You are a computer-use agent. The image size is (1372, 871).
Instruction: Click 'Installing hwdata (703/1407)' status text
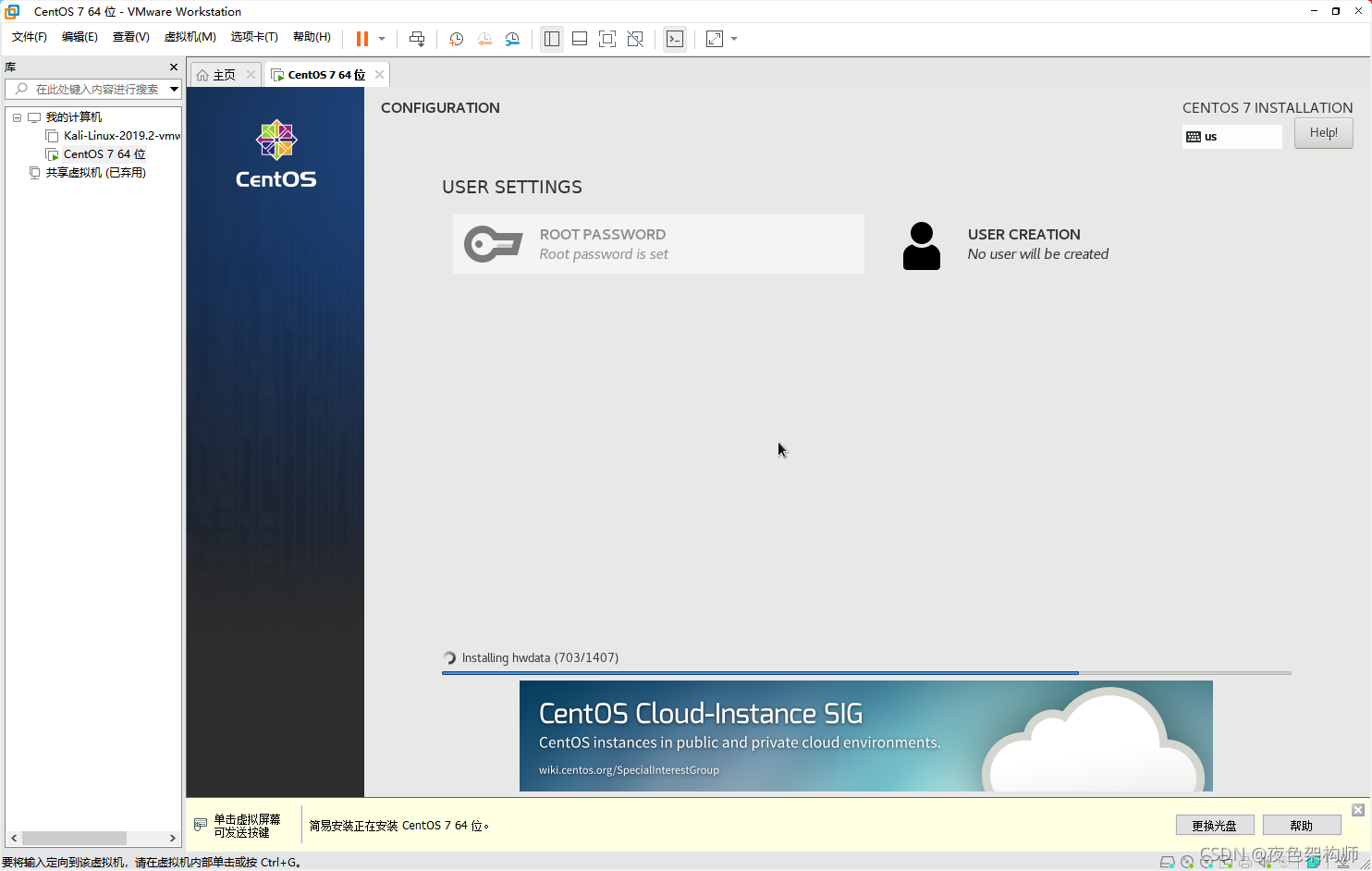pyautogui.click(x=540, y=657)
